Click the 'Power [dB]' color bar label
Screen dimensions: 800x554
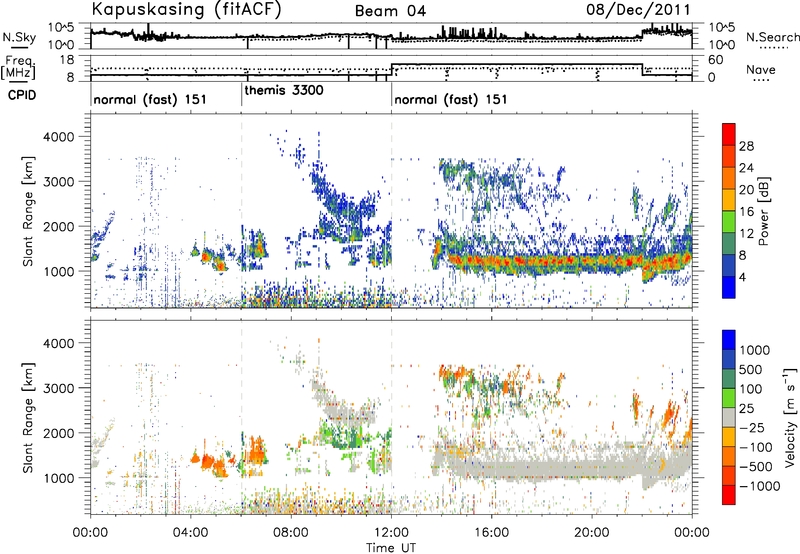click(763, 211)
